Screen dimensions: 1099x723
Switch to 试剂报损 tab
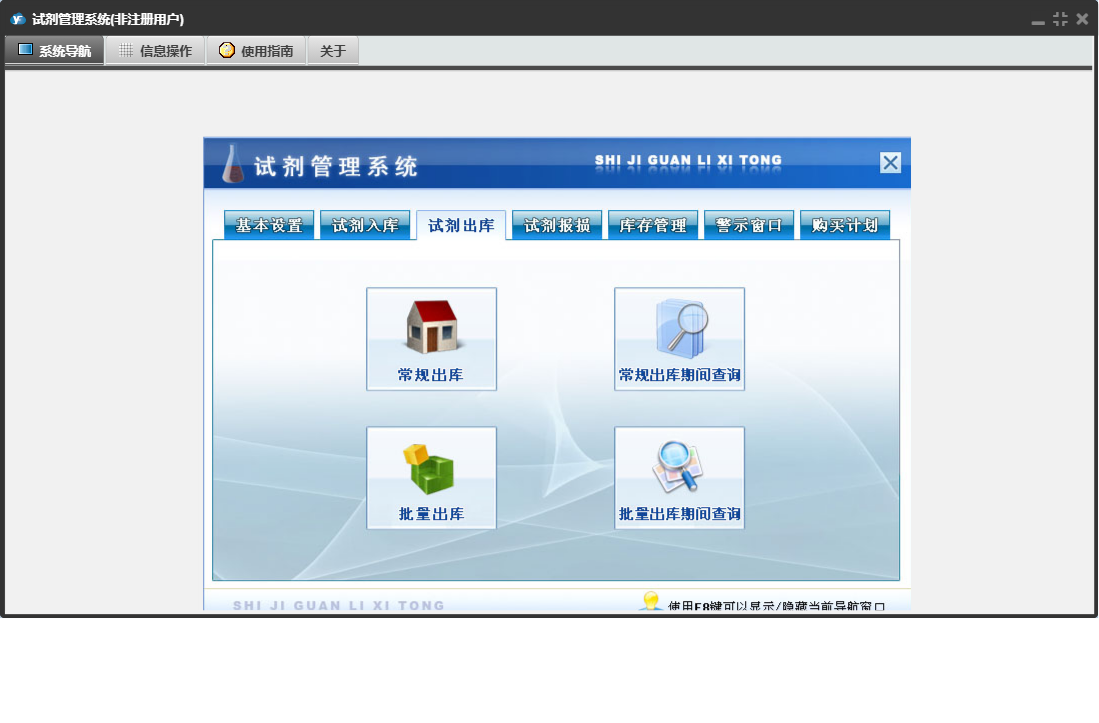[557, 225]
